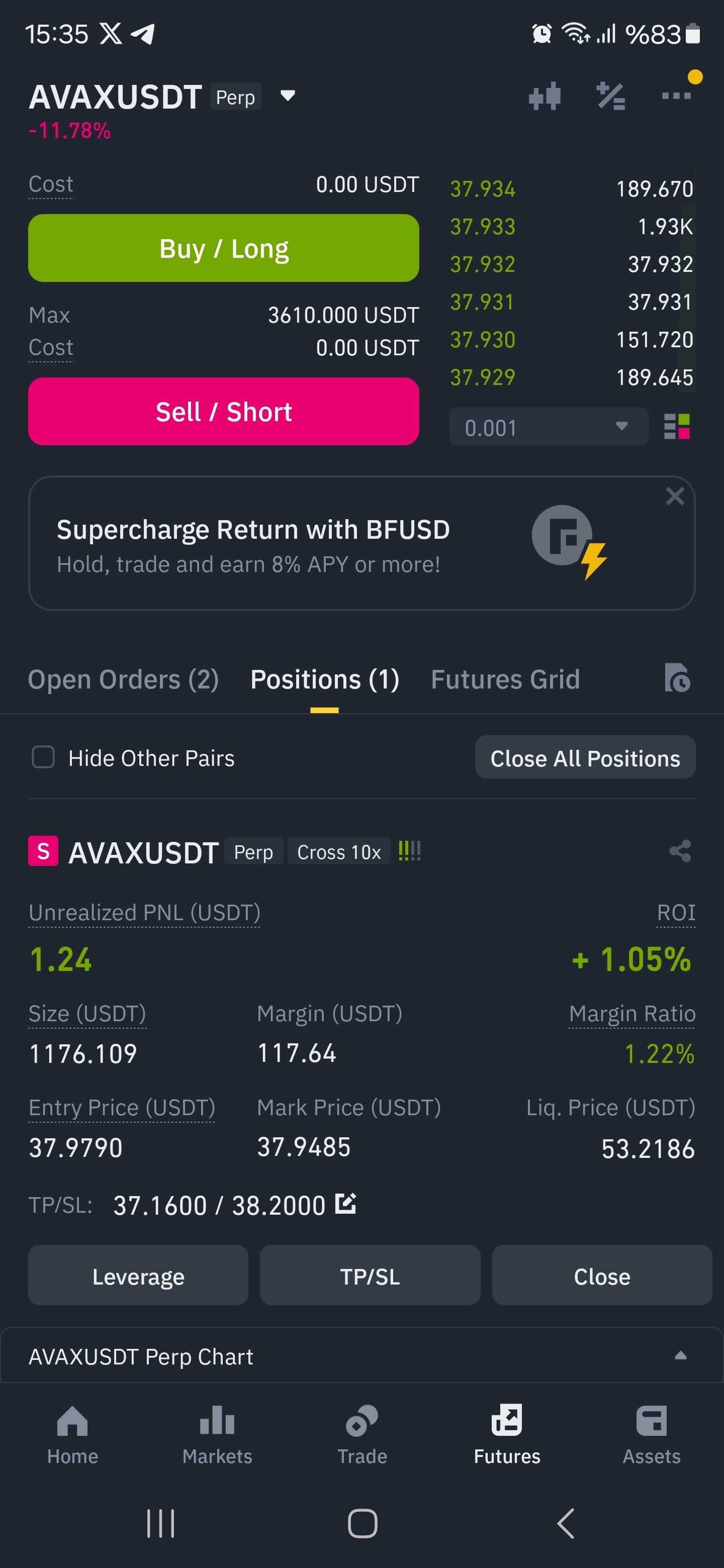The image size is (724, 1568).
Task: Open the percentage calculator icon
Action: (x=611, y=96)
